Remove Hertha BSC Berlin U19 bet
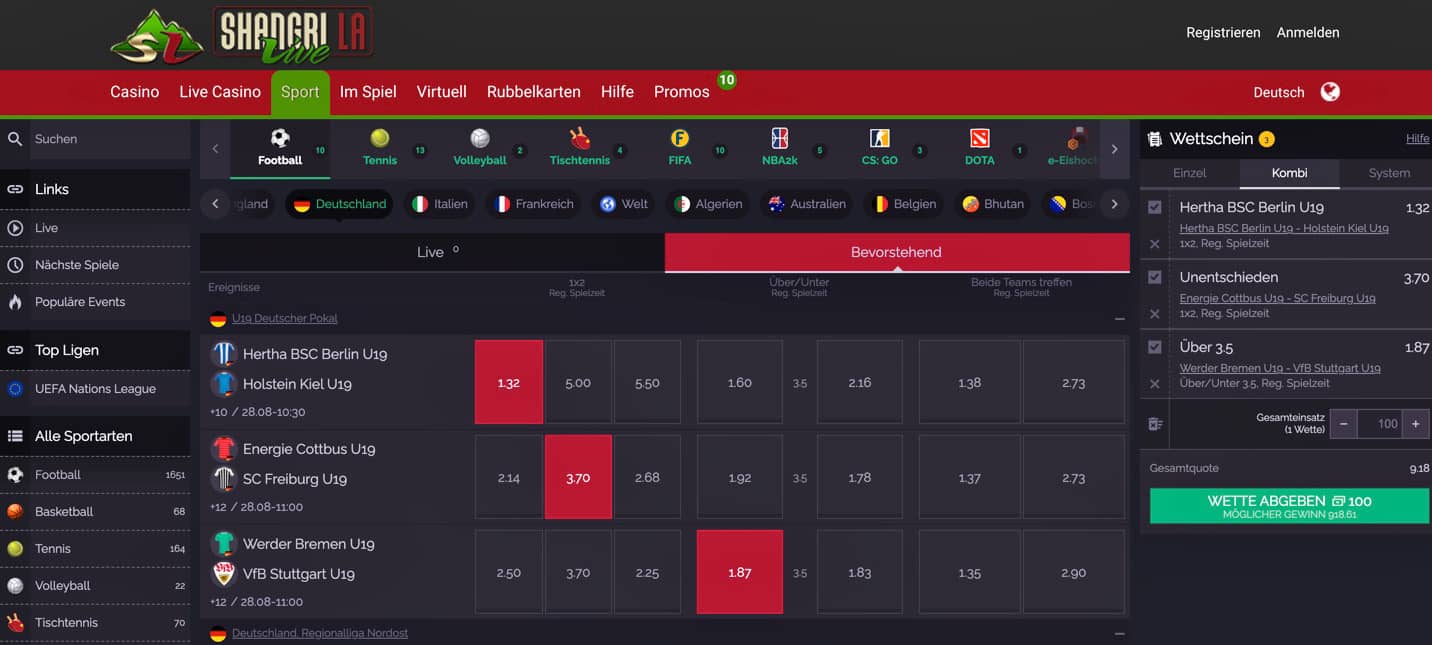Image resolution: width=1432 pixels, height=645 pixels. pos(1155,244)
